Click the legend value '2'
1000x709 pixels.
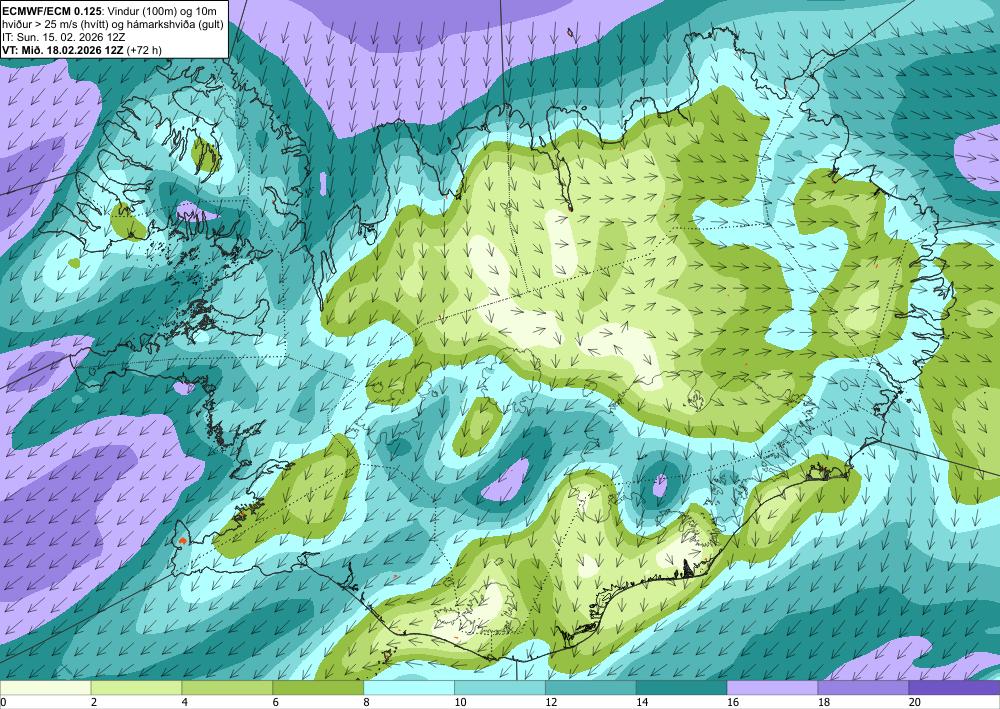(94, 702)
